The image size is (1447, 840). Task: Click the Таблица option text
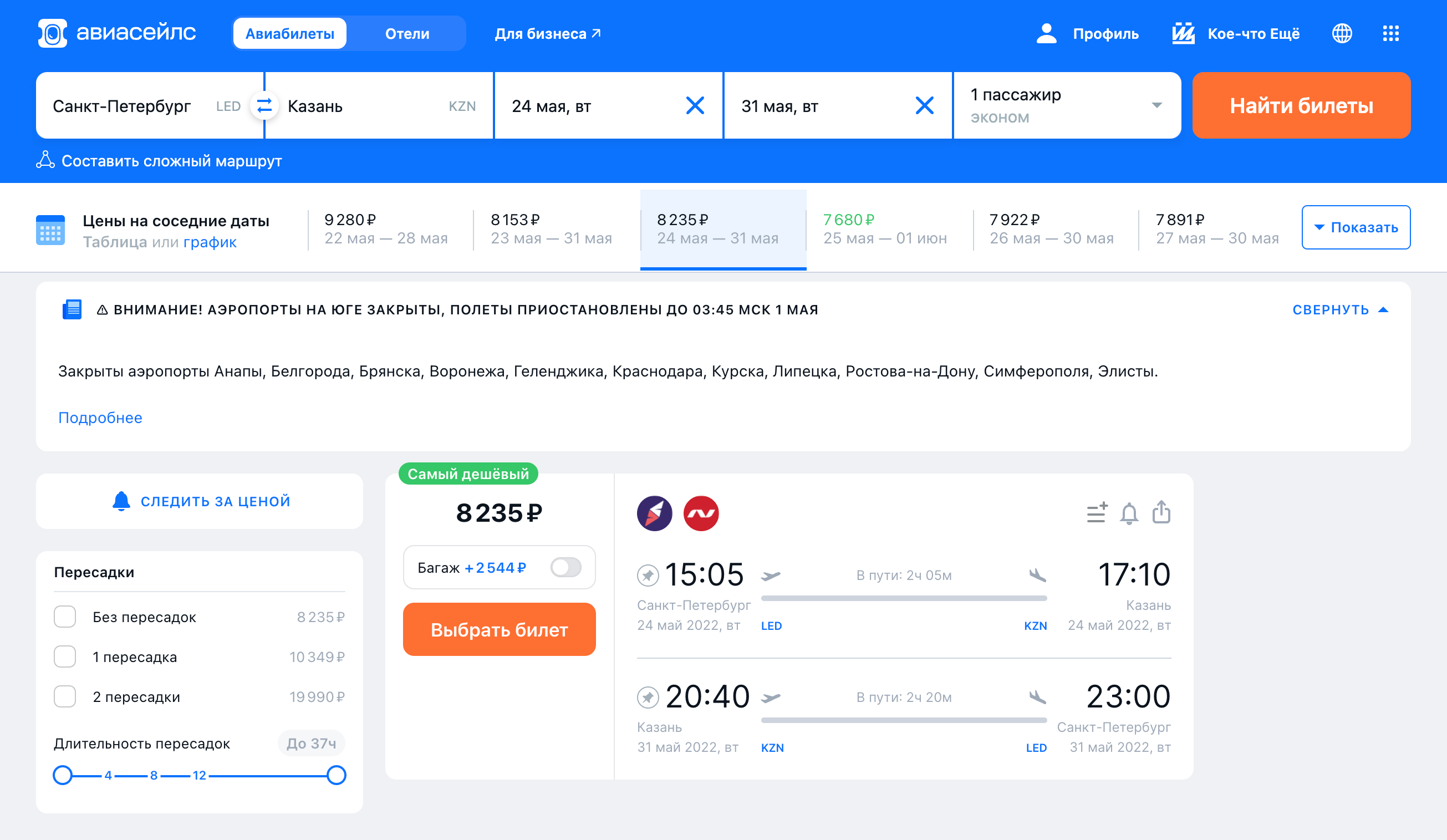point(115,242)
